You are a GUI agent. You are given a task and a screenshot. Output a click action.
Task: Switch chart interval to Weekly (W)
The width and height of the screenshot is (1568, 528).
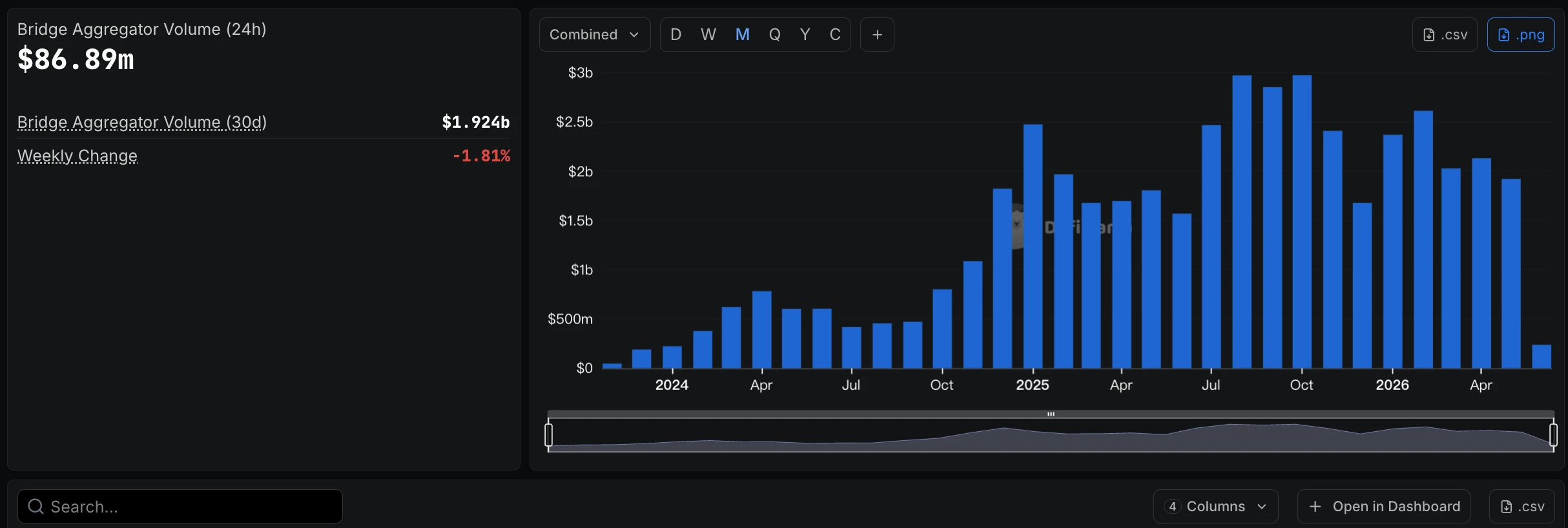pos(708,35)
